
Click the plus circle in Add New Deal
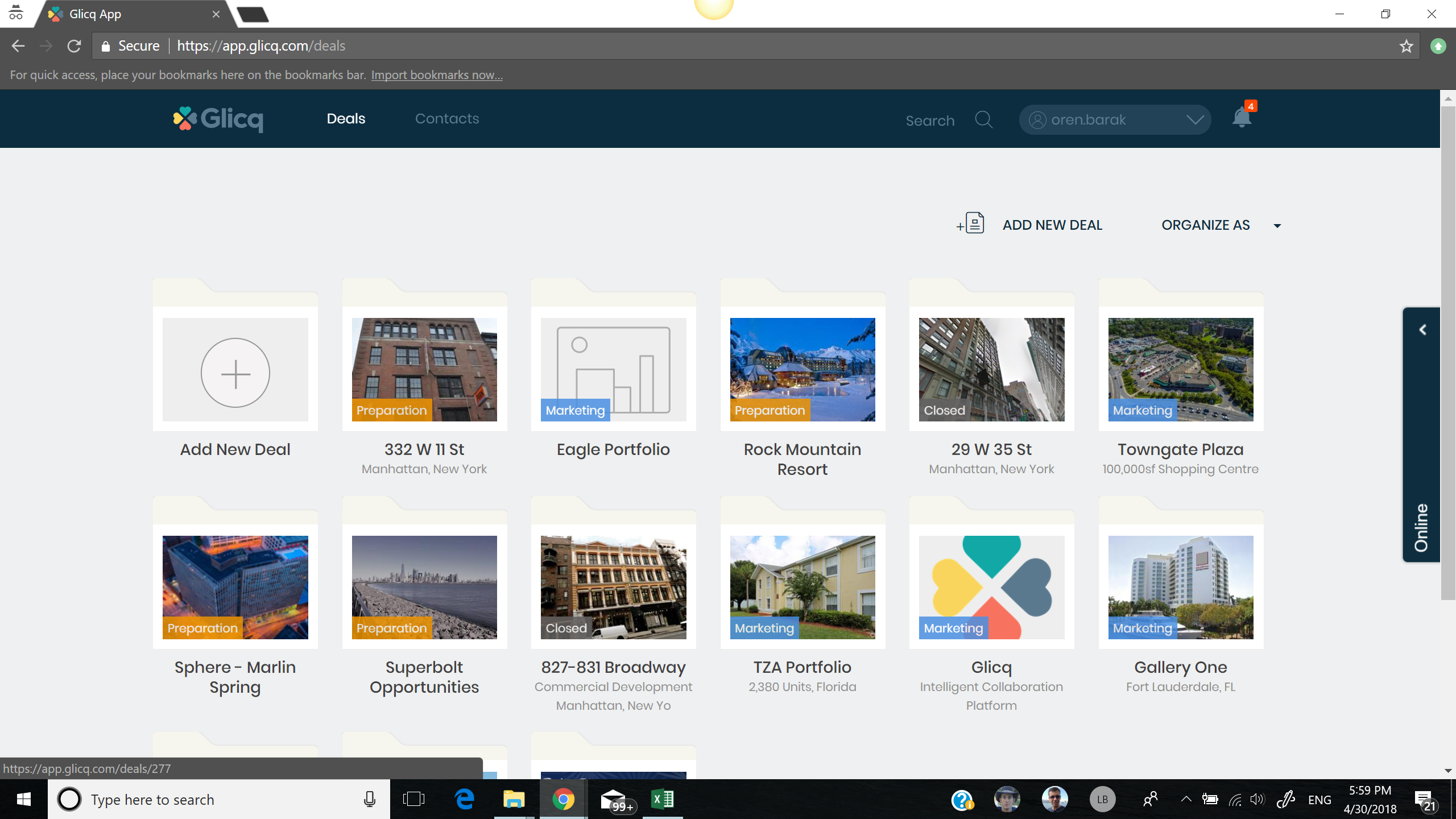[235, 373]
